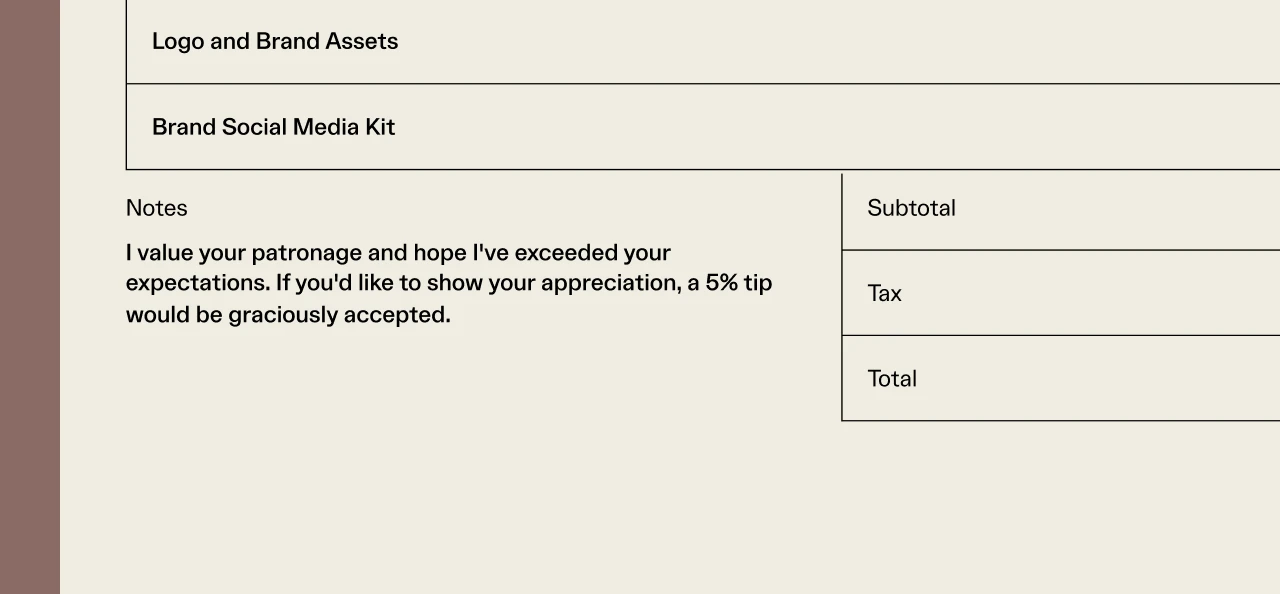Click empty page area beneath the Total row
Screen dimensions: 1280x594
(1060, 500)
